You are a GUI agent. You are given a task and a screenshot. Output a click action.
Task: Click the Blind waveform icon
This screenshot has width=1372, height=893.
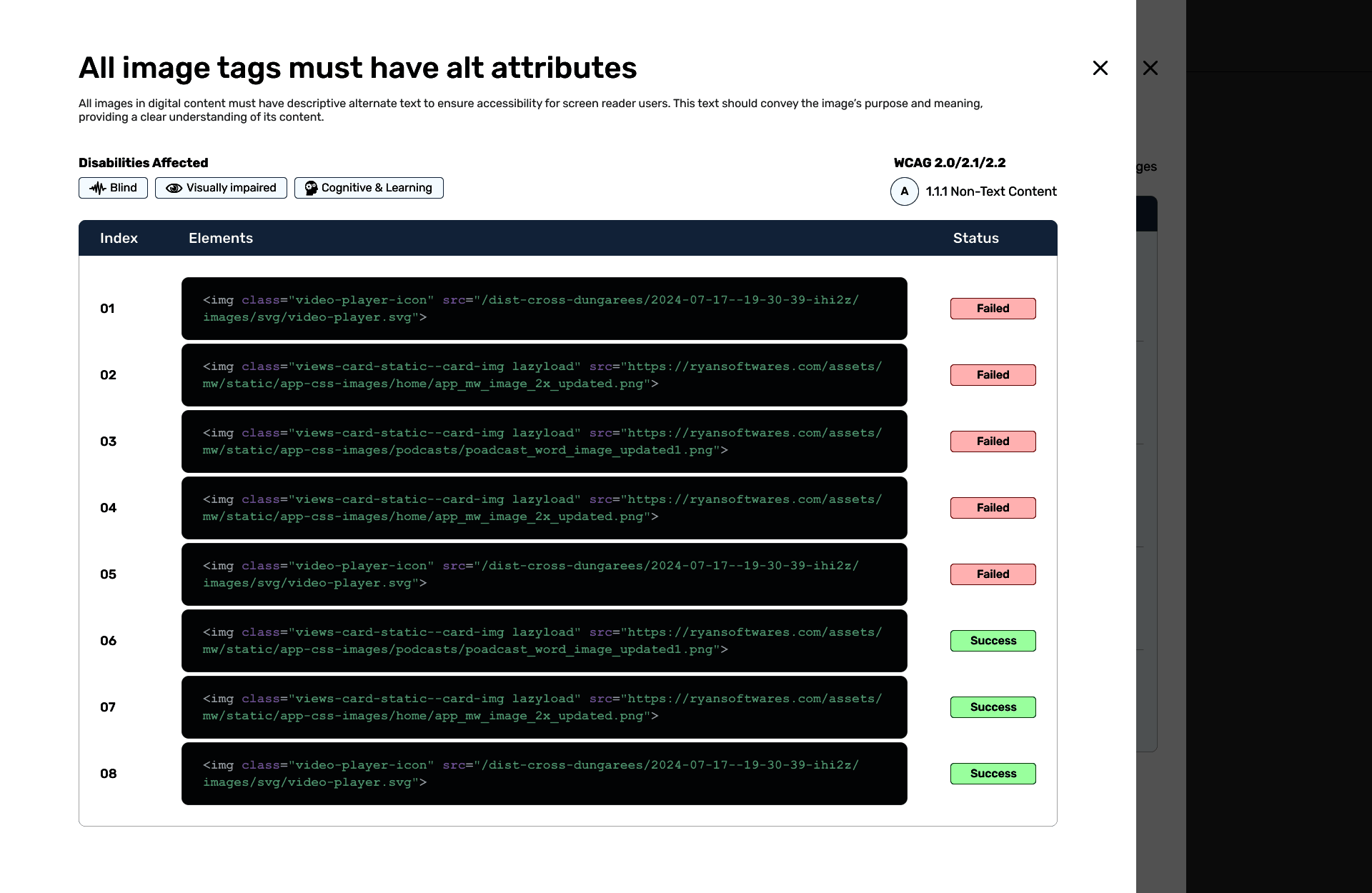pos(97,188)
